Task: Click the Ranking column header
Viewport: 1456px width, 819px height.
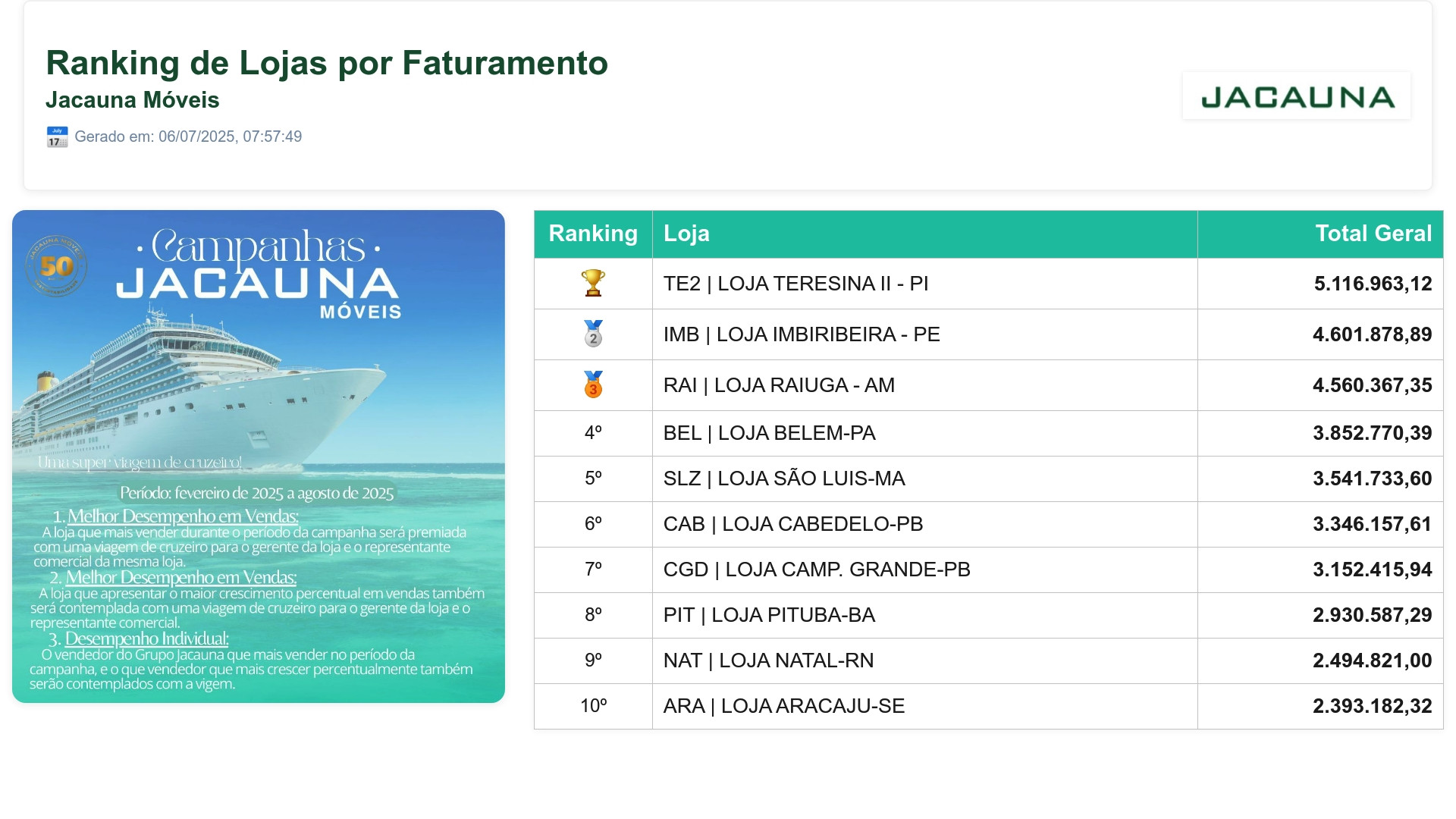Action: coord(593,234)
